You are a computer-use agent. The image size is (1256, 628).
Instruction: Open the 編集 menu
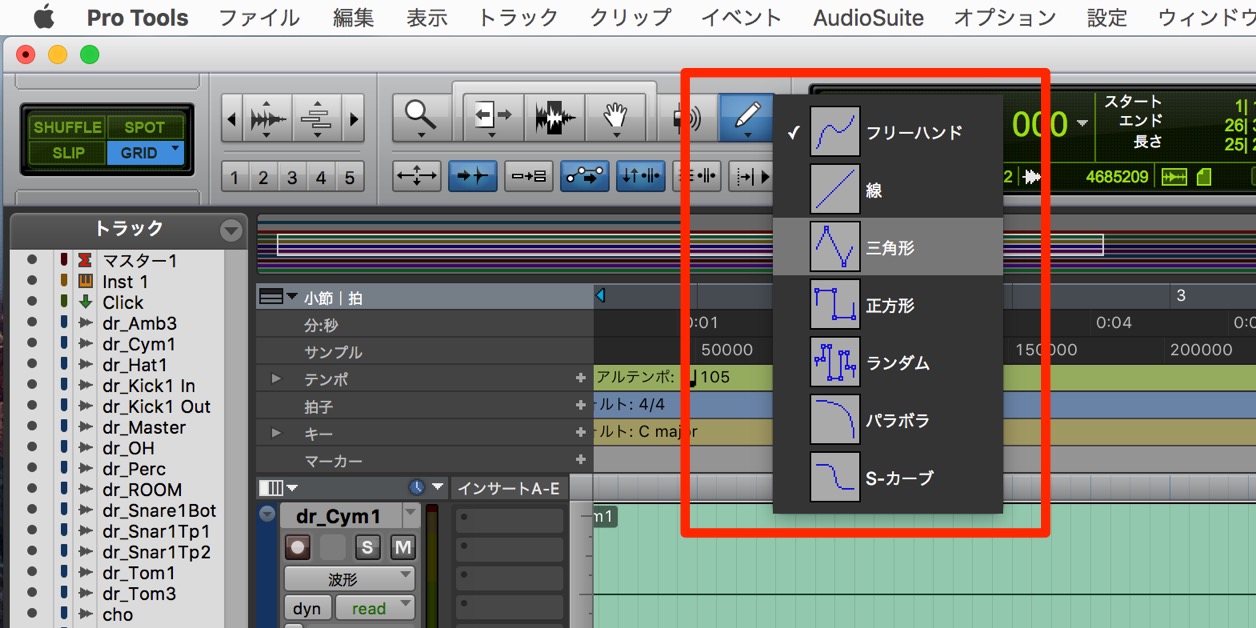pos(353,17)
